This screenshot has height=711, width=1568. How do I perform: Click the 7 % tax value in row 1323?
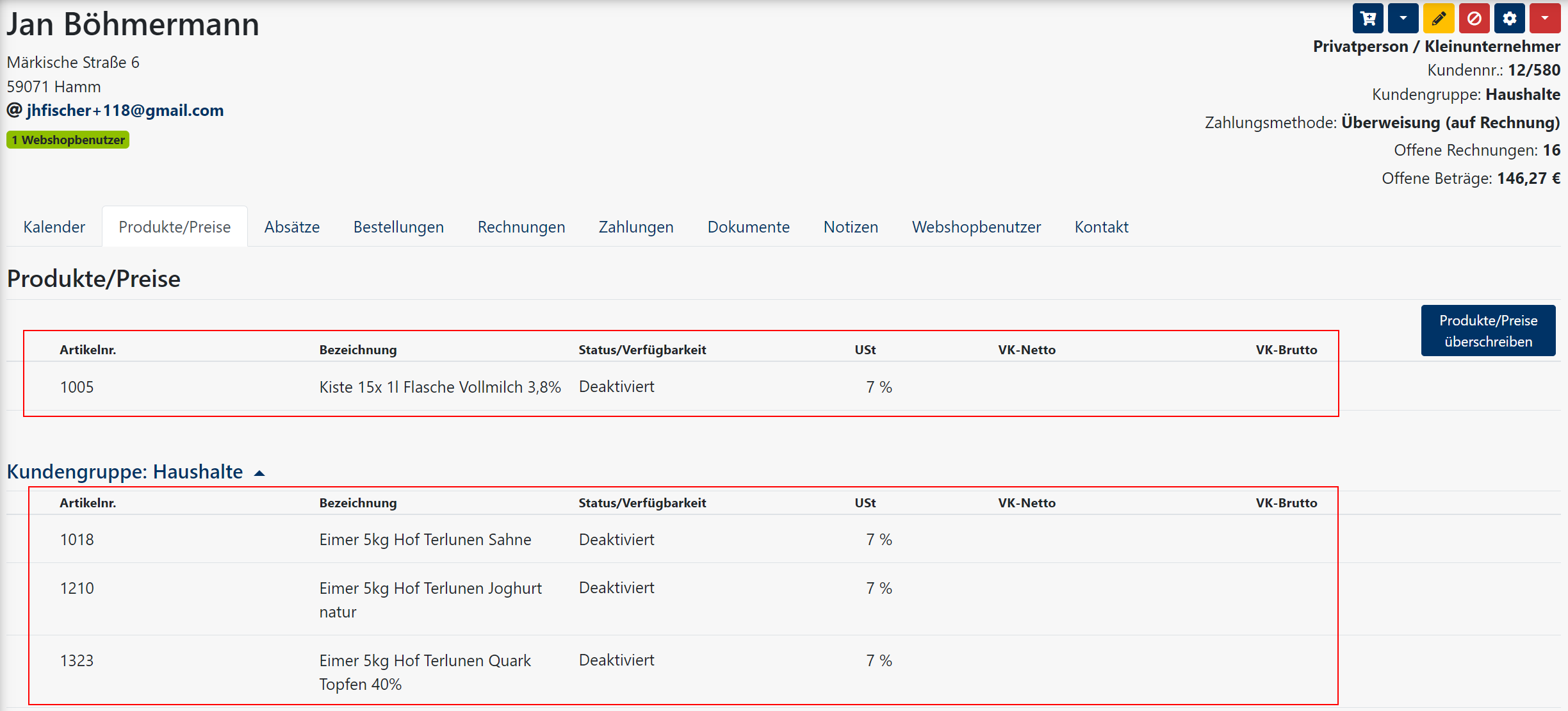879,660
